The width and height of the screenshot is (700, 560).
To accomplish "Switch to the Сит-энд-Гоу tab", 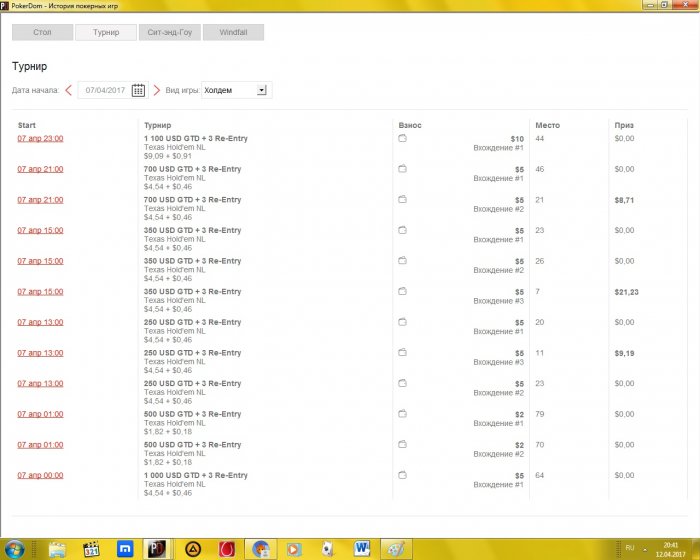I will pos(170,32).
